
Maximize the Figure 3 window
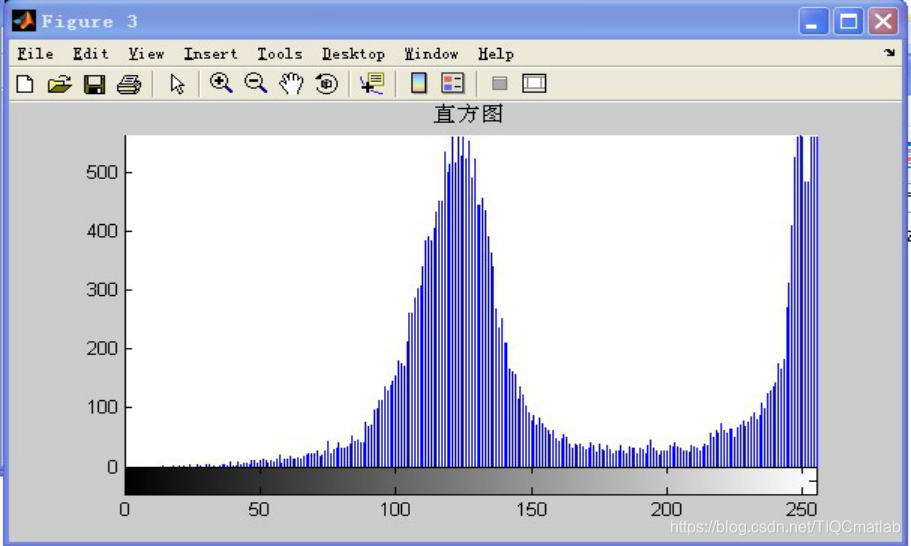pos(848,21)
